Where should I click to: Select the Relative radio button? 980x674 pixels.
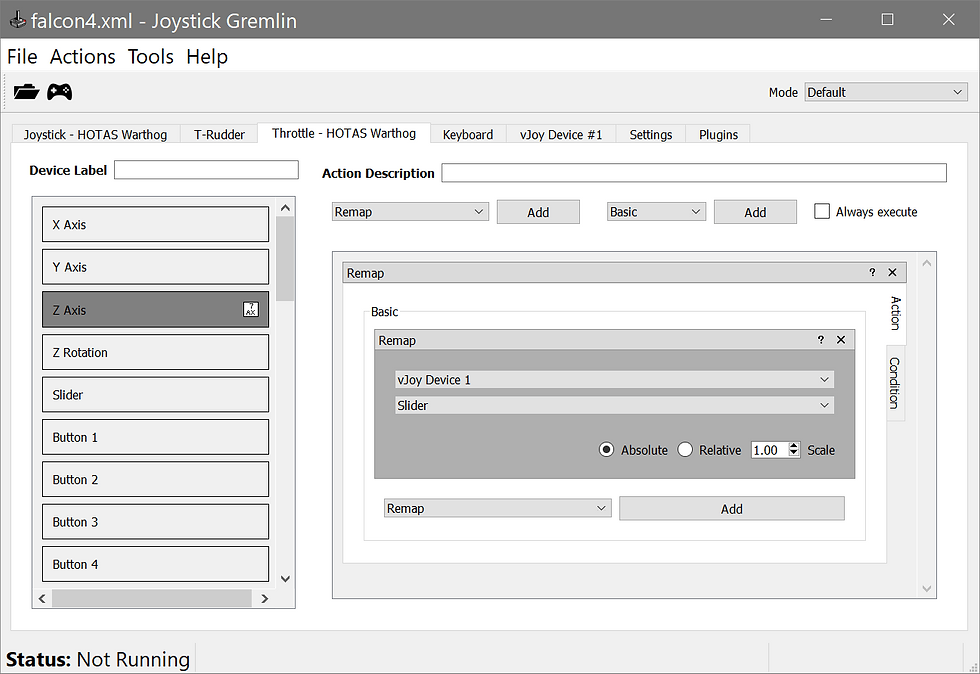click(685, 450)
